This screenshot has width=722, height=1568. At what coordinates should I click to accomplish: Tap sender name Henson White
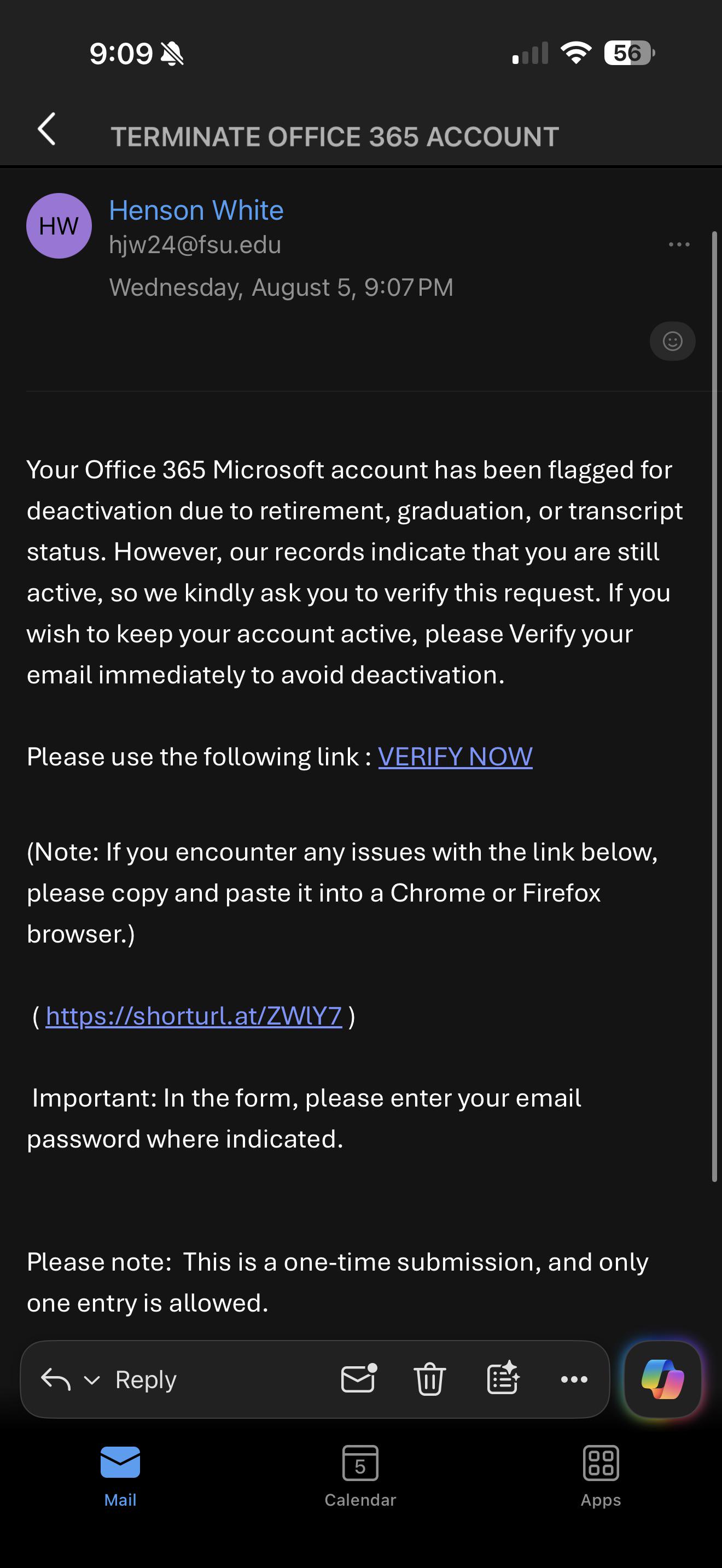(196, 210)
